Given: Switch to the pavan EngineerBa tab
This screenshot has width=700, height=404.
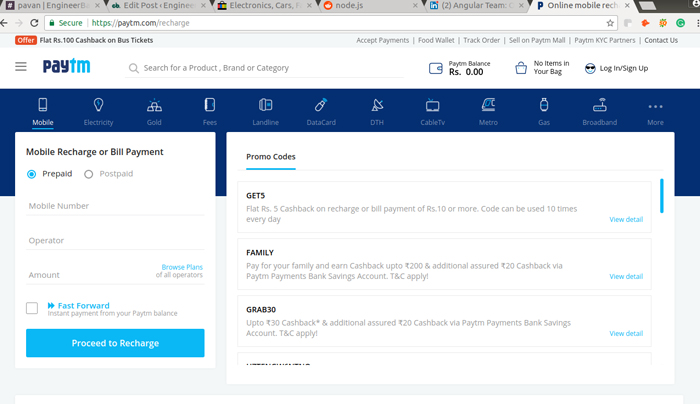Looking at the screenshot, I should tap(51, 6).
